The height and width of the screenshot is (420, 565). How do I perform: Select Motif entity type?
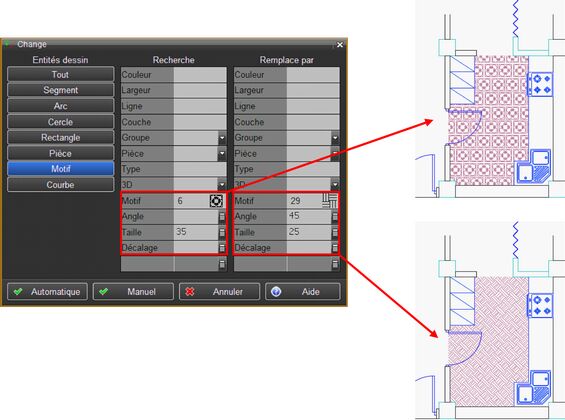[x=61, y=169]
